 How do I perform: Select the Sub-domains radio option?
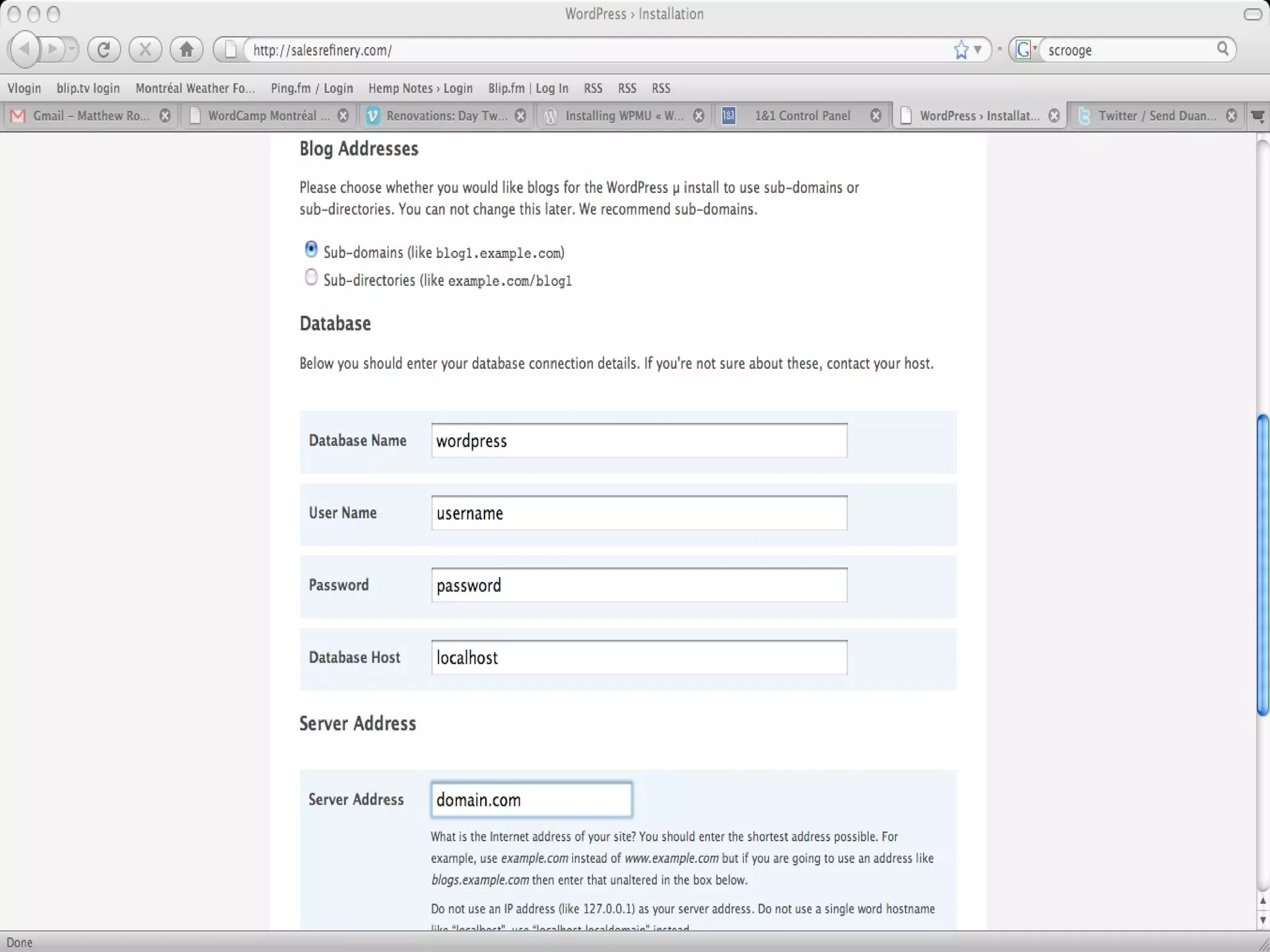click(x=311, y=249)
